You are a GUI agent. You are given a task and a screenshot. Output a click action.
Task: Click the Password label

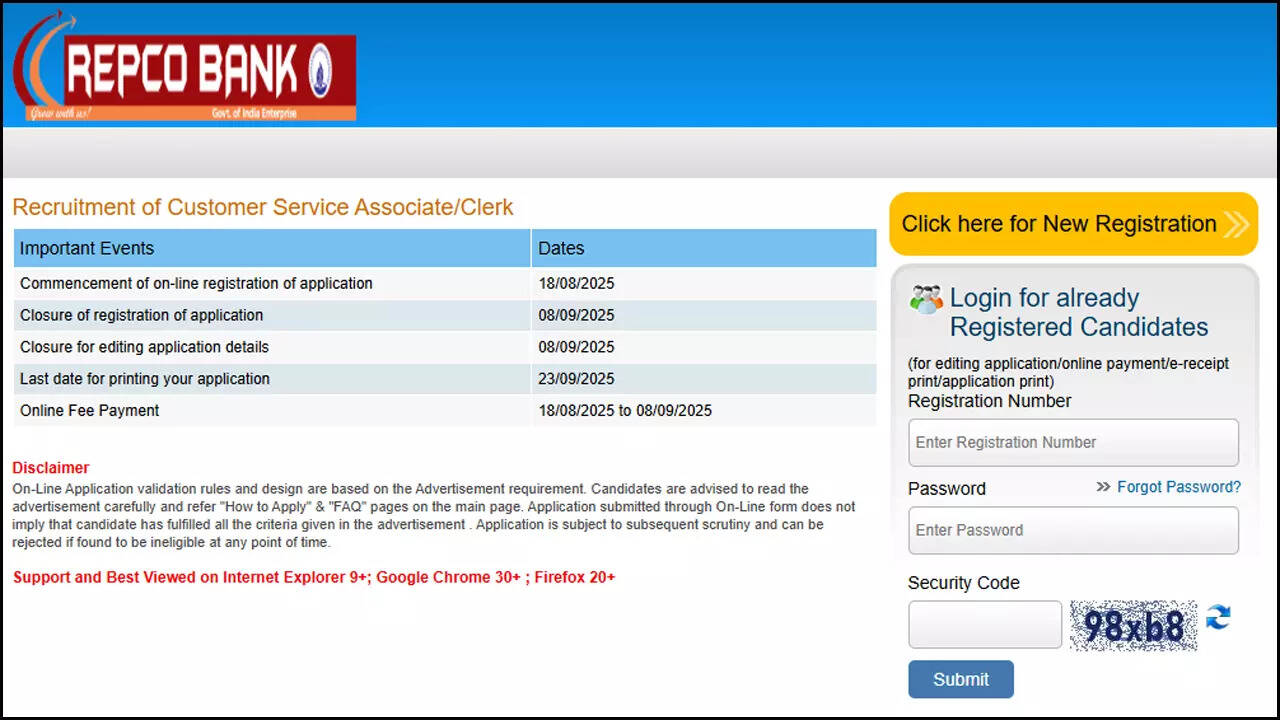pyautogui.click(x=947, y=488)
